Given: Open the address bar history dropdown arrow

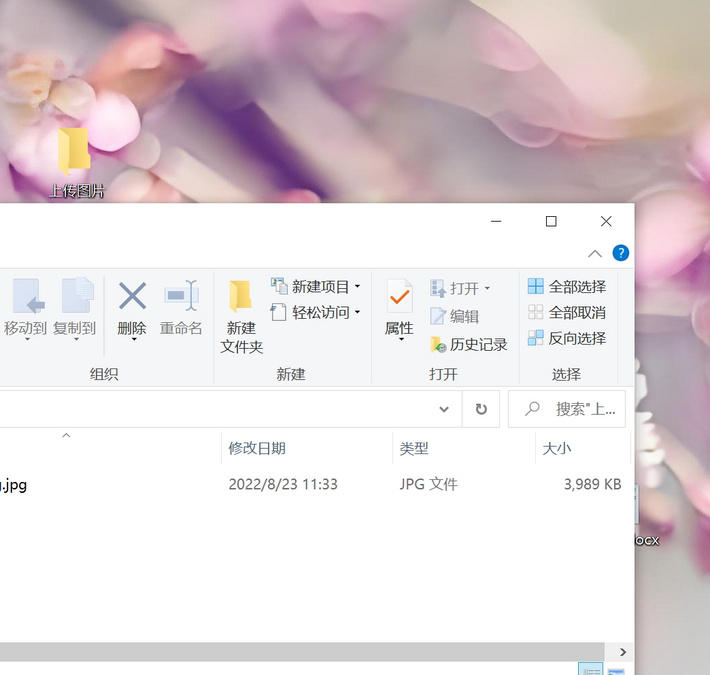Looking at the screenshot, I should (444, 409).
